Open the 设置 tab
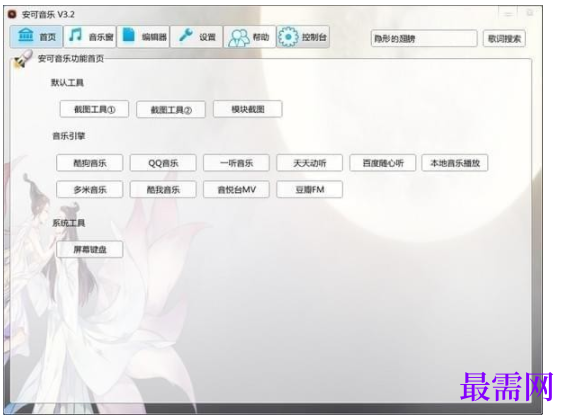 pos(196,36)
